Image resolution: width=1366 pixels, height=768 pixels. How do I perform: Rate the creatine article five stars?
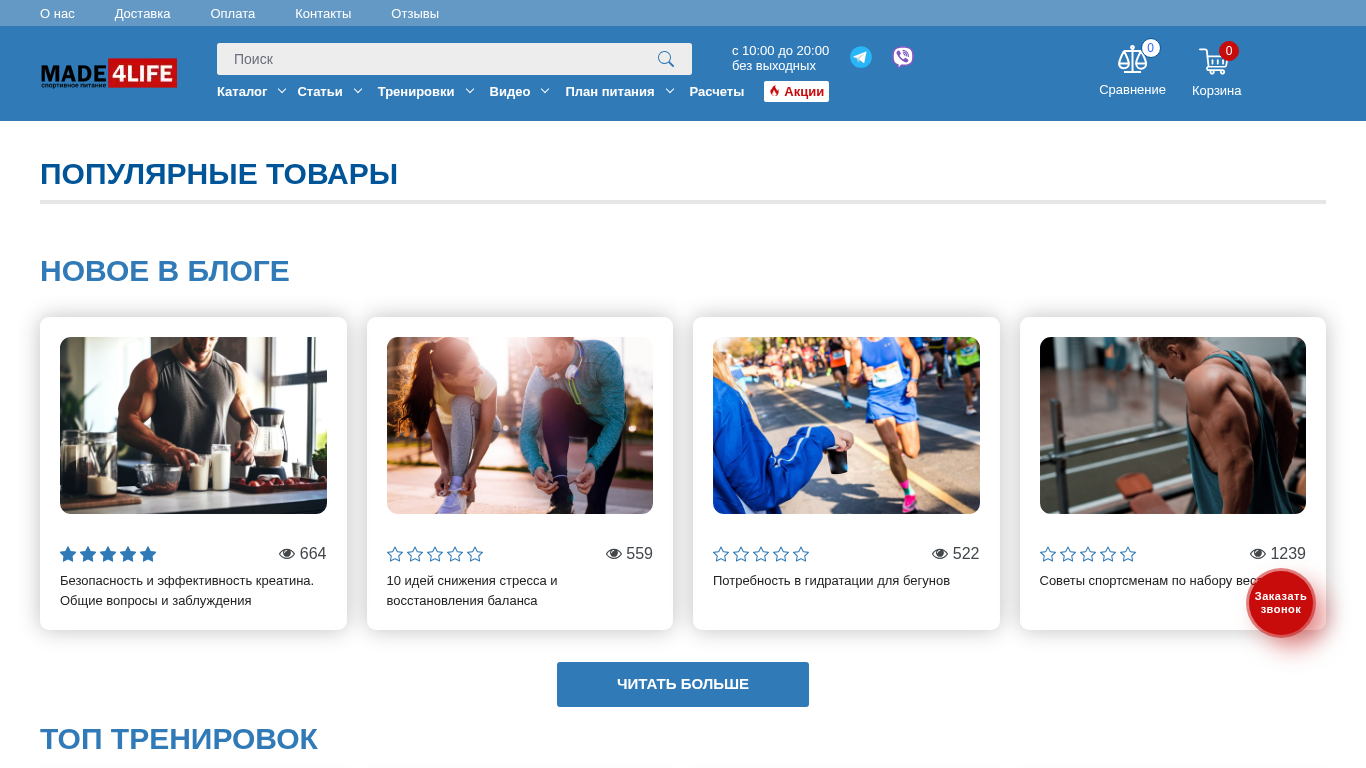pos(148,554)
